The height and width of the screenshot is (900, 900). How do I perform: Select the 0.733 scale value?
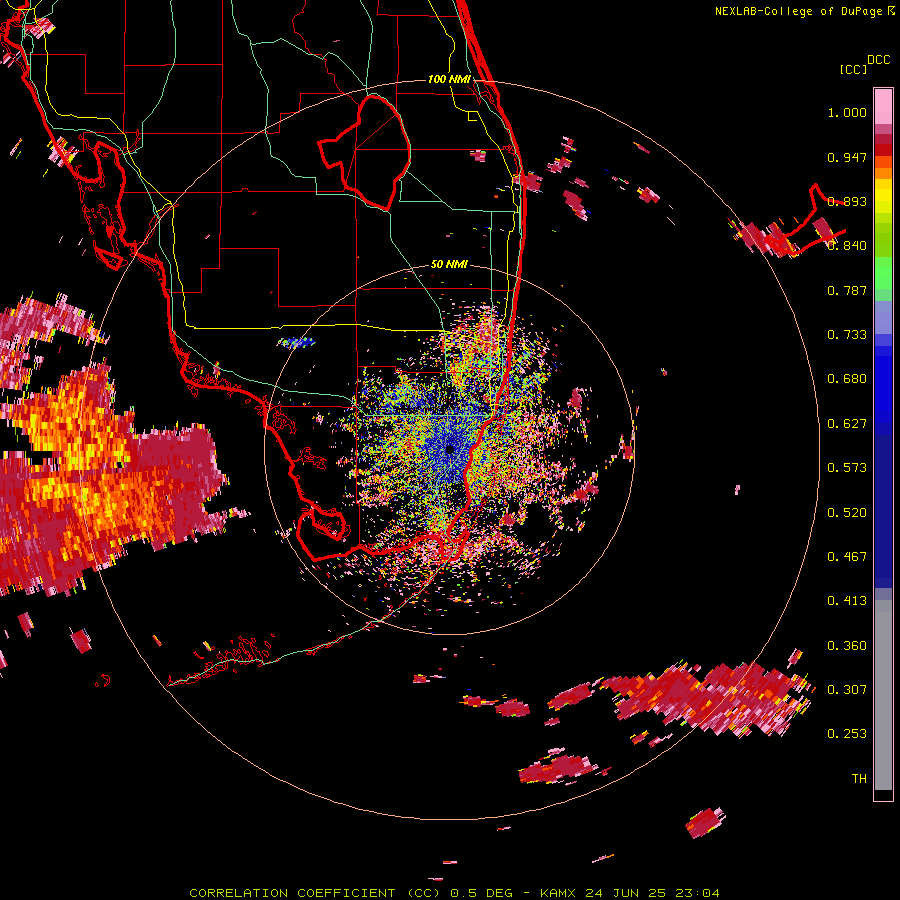coord(847,335)
